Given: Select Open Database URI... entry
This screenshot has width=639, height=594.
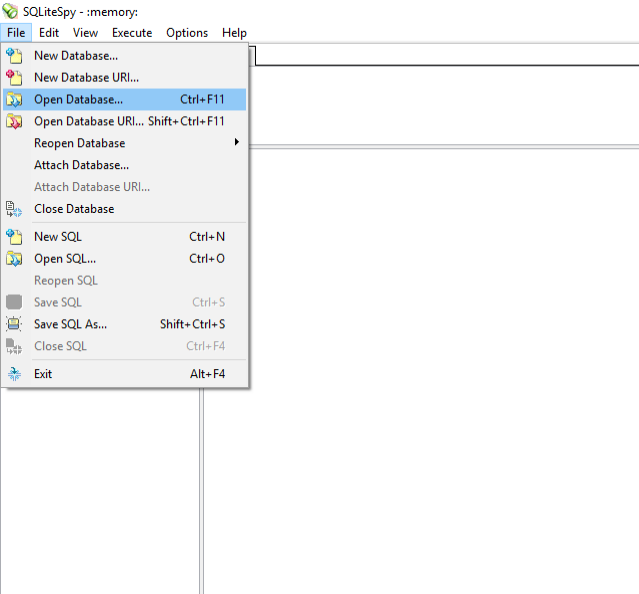Looking at the screenshot, I should point(124,121).
